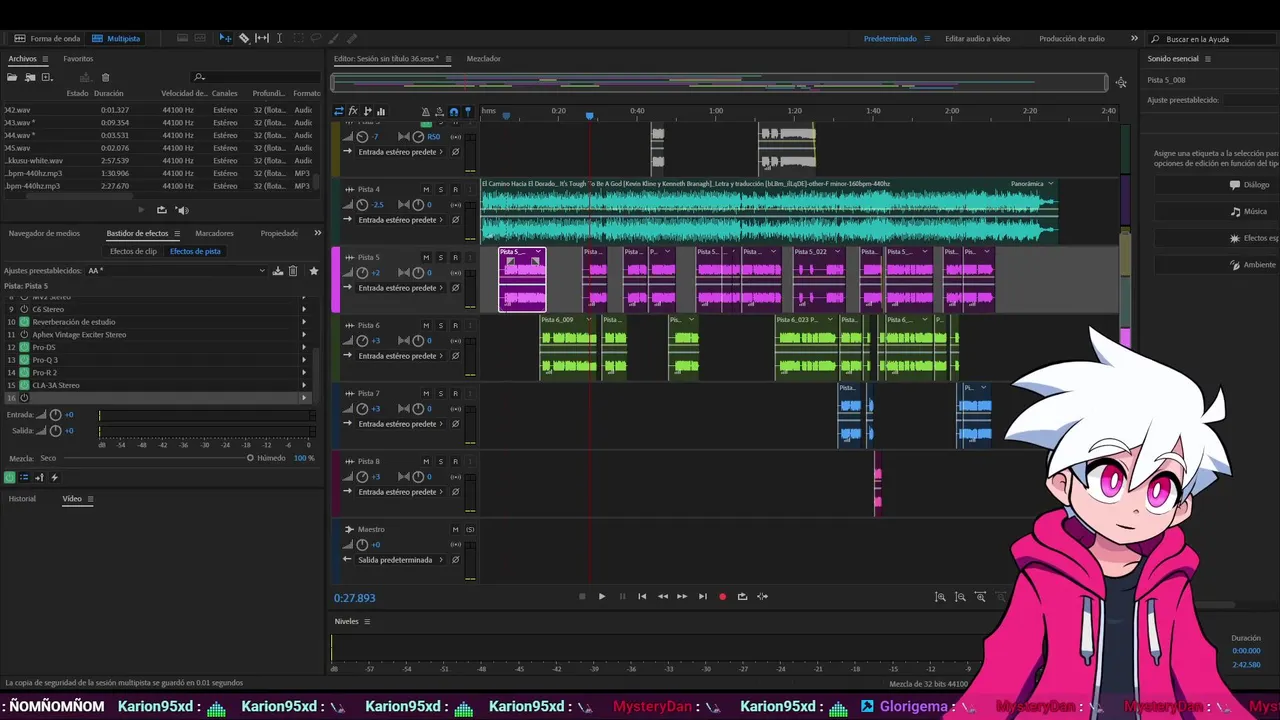Toggle loop playback in transport bar
1280x720 pixels.
tap(742, 596)
